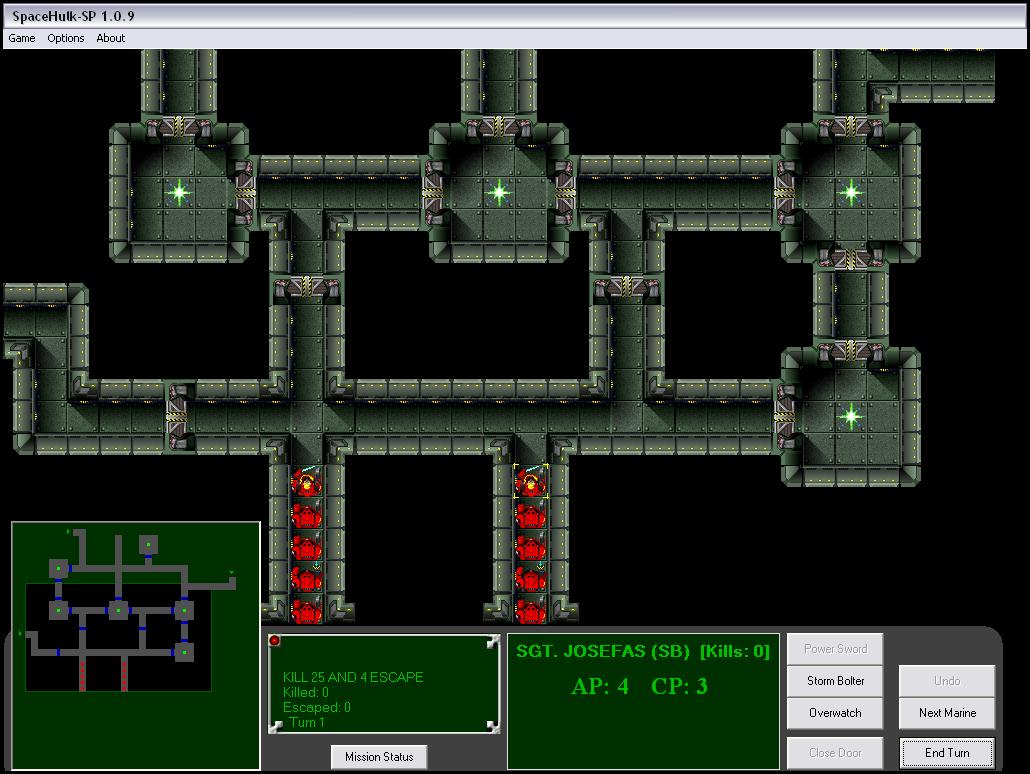Click the right-side door of the top-left room
The width and height of the screenshot is (1030, 774).
coord(244,193)
